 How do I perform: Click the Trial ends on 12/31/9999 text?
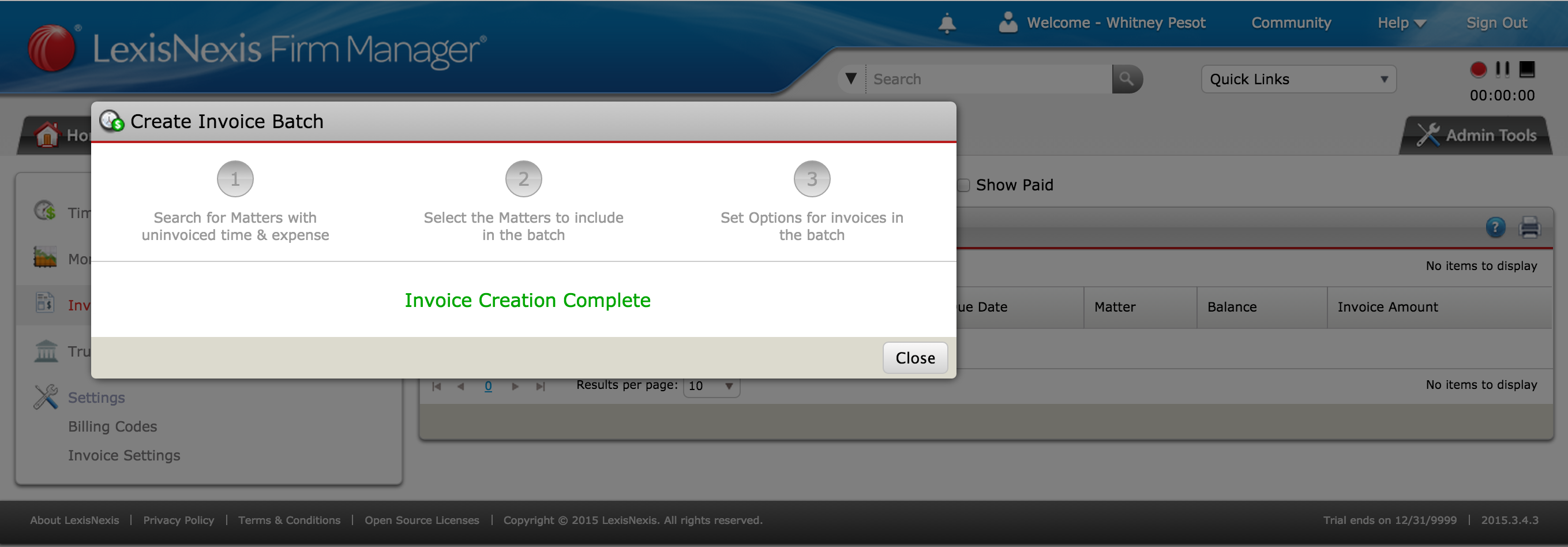pyautogui.click(x=1390, y=520)
